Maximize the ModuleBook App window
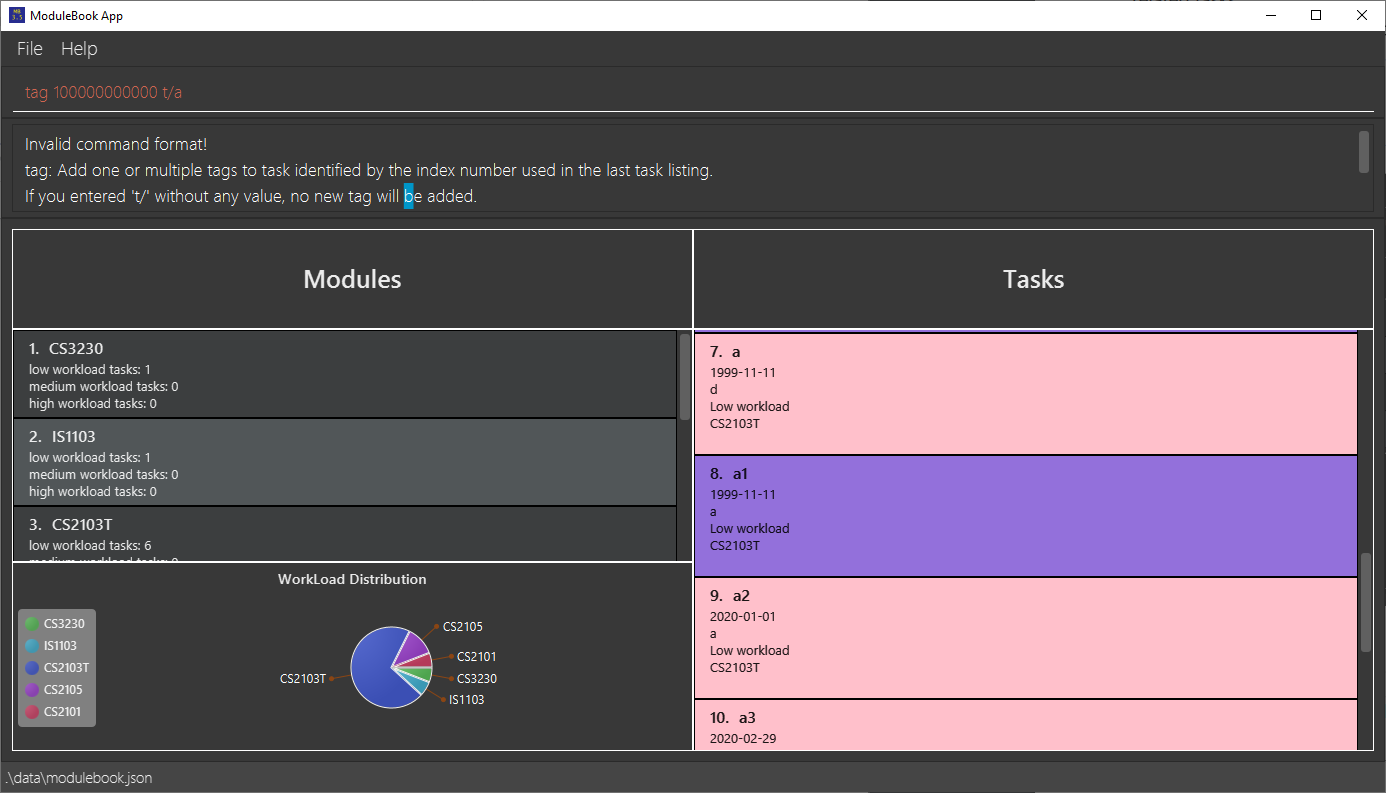This screenshot has width=1386, height=793. pyautogui.click(x=1316, y=15)
